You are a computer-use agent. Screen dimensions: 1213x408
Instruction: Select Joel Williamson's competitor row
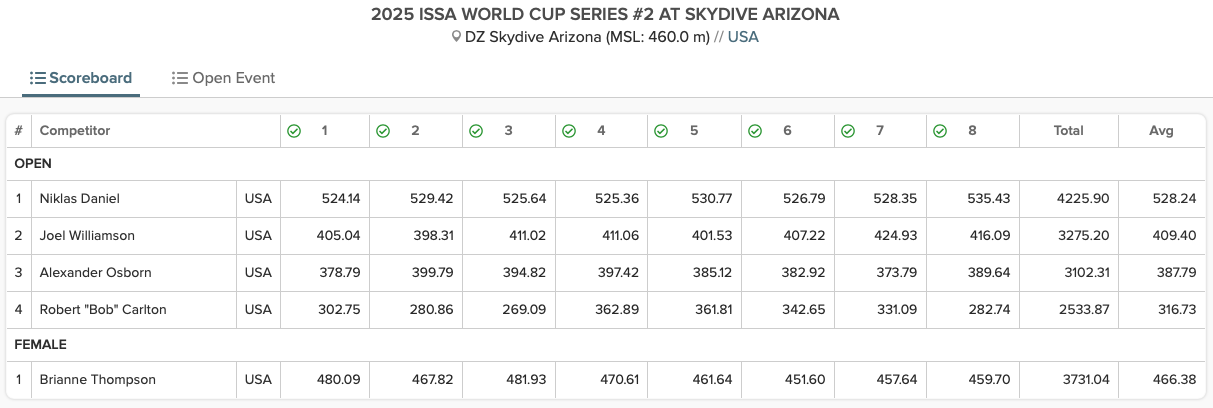pyautogui.click(x=87, y=236)
